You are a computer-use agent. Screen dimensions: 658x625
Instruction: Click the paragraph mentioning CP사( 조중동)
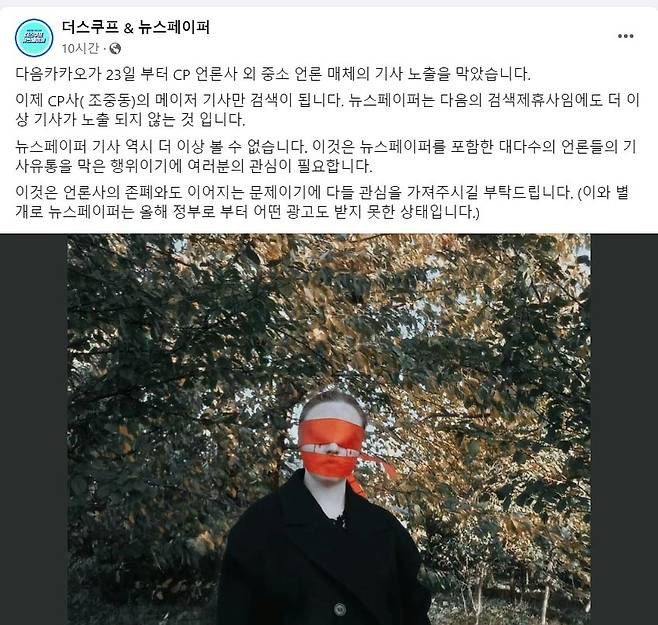point(327,110)
